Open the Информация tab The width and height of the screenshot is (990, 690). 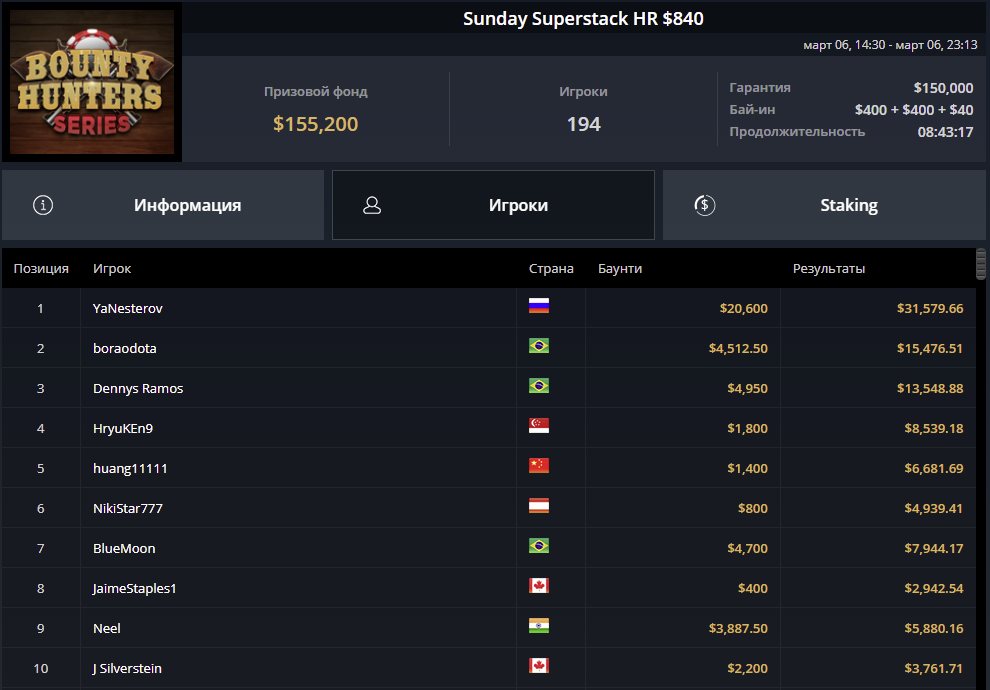pyautogui.click(x=163, y=205)
